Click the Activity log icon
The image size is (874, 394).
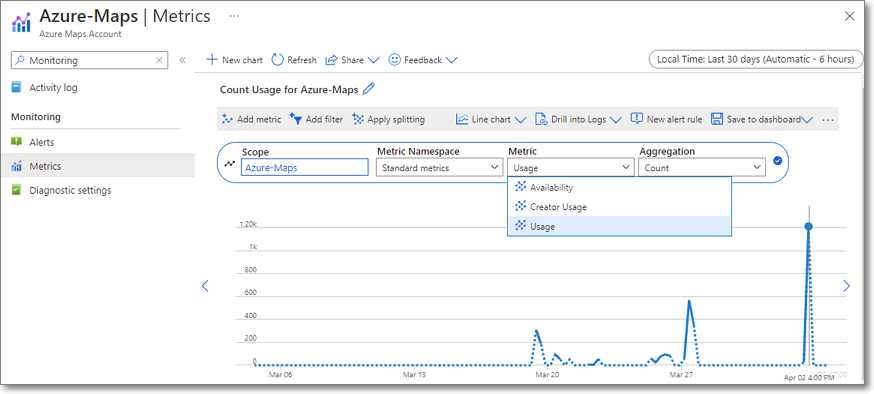point(17,87)
